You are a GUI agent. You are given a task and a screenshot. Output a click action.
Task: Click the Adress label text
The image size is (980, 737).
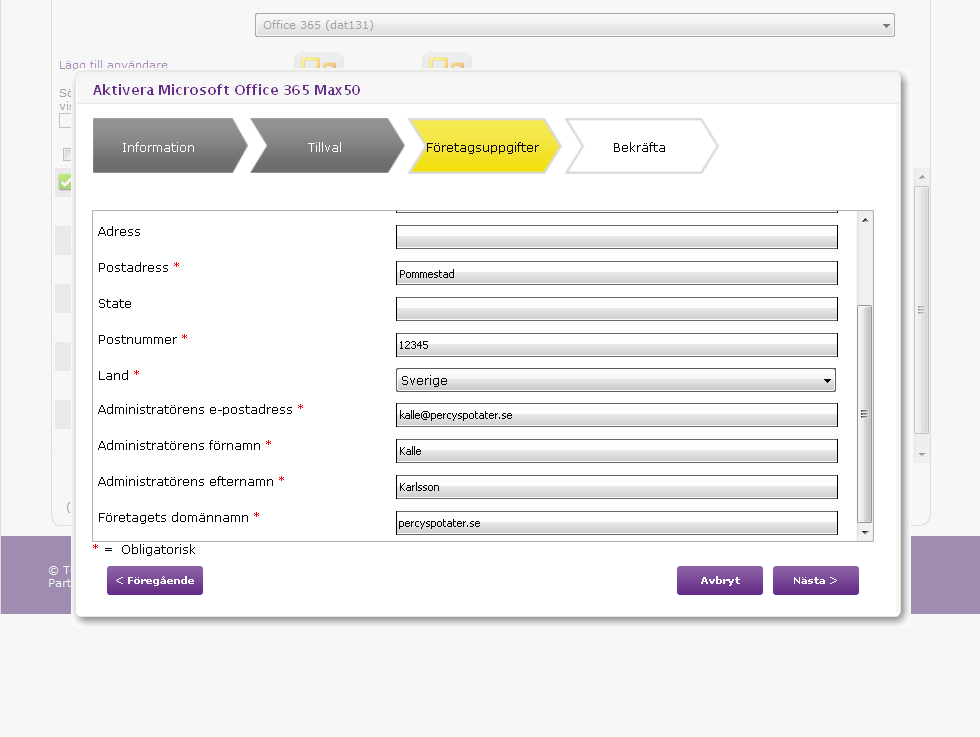(x=119, y=231)
